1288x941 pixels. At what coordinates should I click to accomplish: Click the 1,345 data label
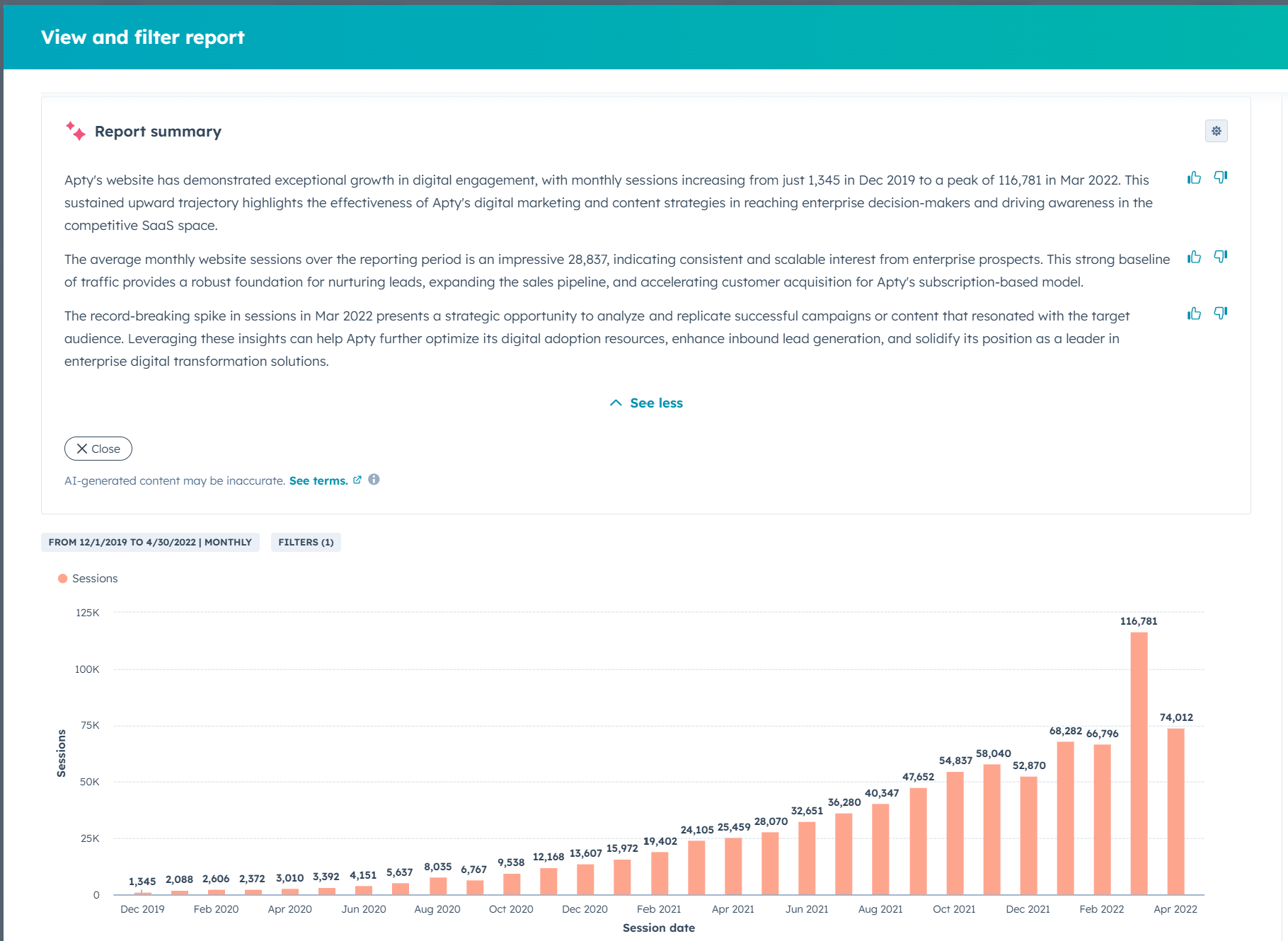pyautogui.click(x=142, y=882)
